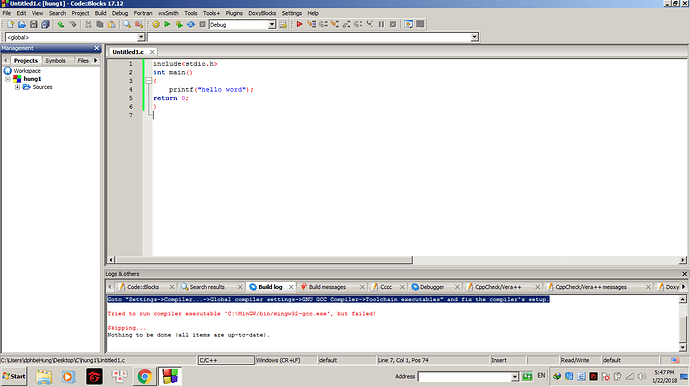Show more Management tabs with right arrow

[x=95, y=60]
